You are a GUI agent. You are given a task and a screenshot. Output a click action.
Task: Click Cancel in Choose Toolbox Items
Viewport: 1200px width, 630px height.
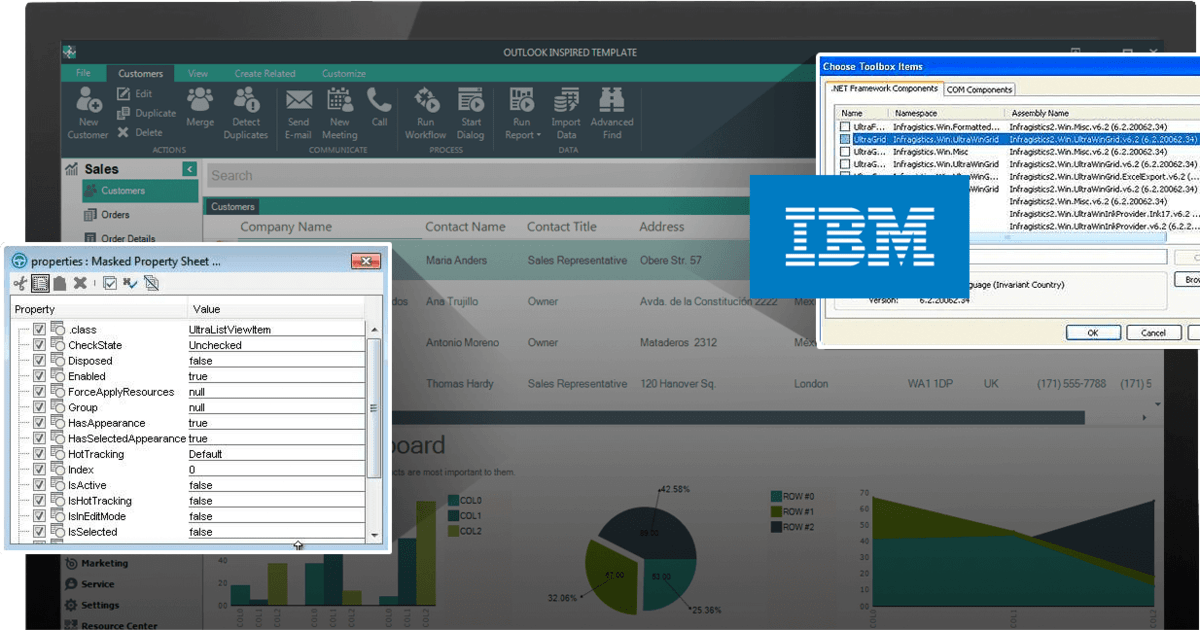[x=1153, y=332]
